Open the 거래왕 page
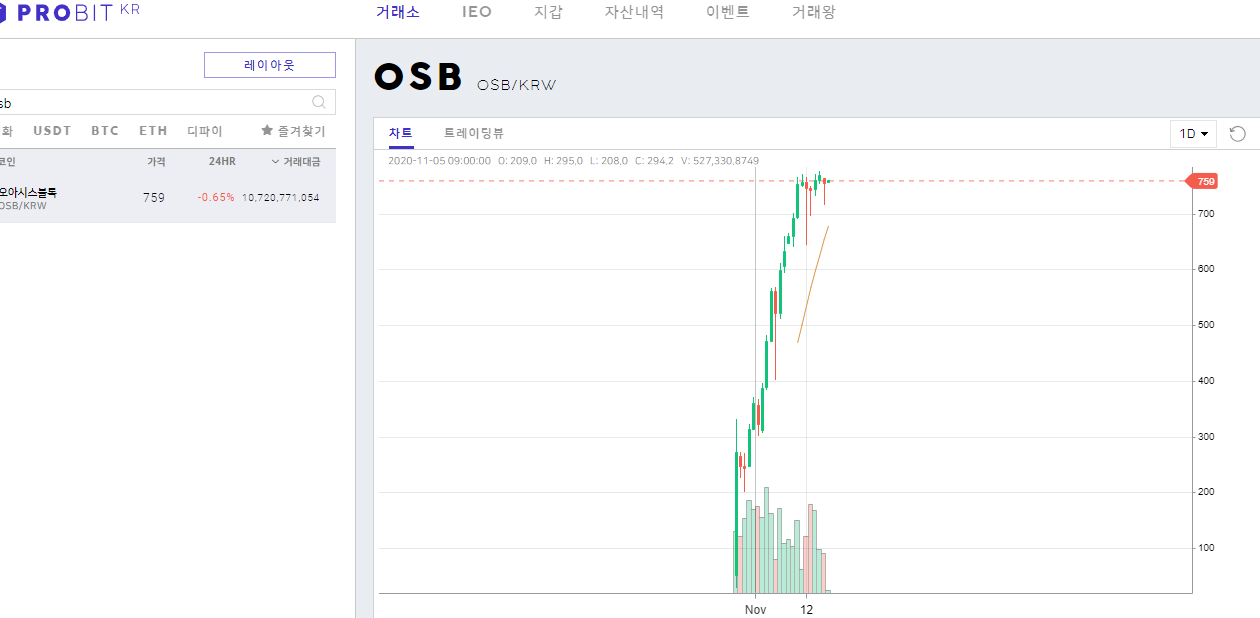 click(x=813, y=13)
